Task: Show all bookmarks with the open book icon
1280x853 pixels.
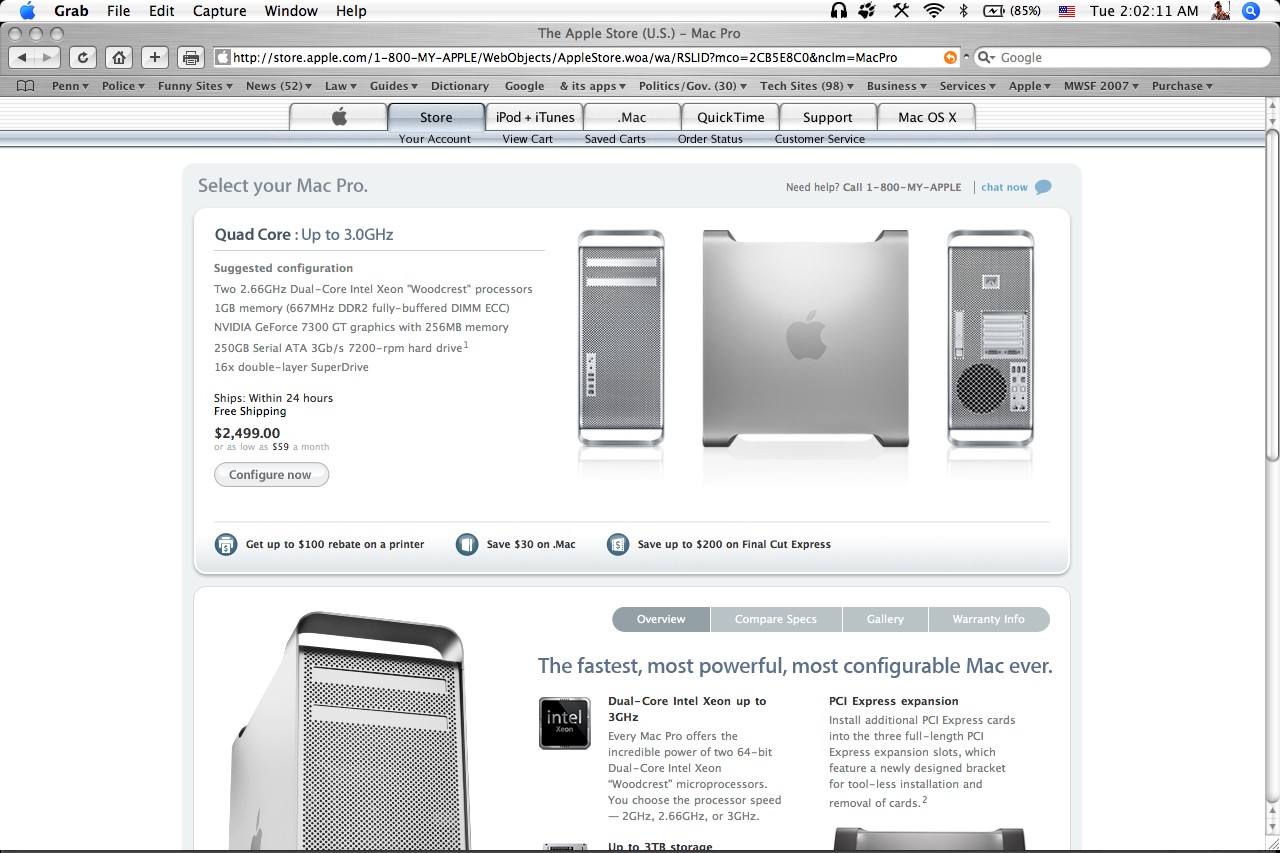Action: point(25,86)
